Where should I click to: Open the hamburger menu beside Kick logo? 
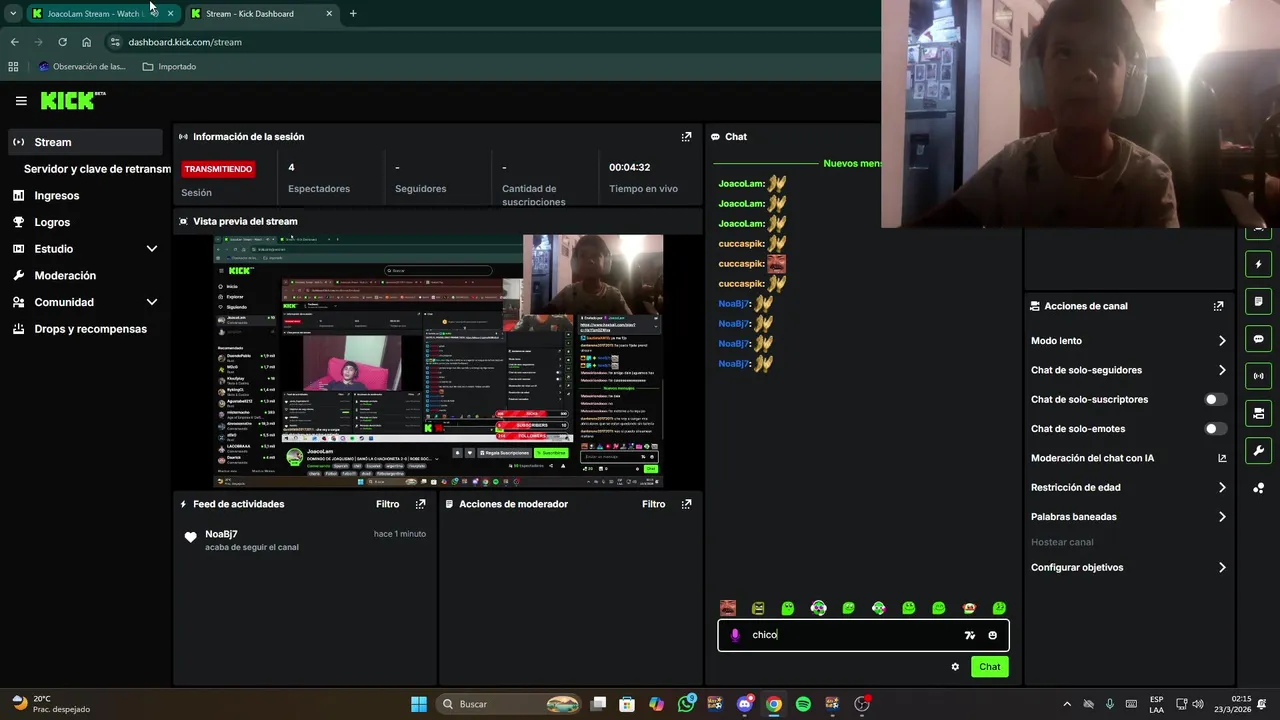21,101
